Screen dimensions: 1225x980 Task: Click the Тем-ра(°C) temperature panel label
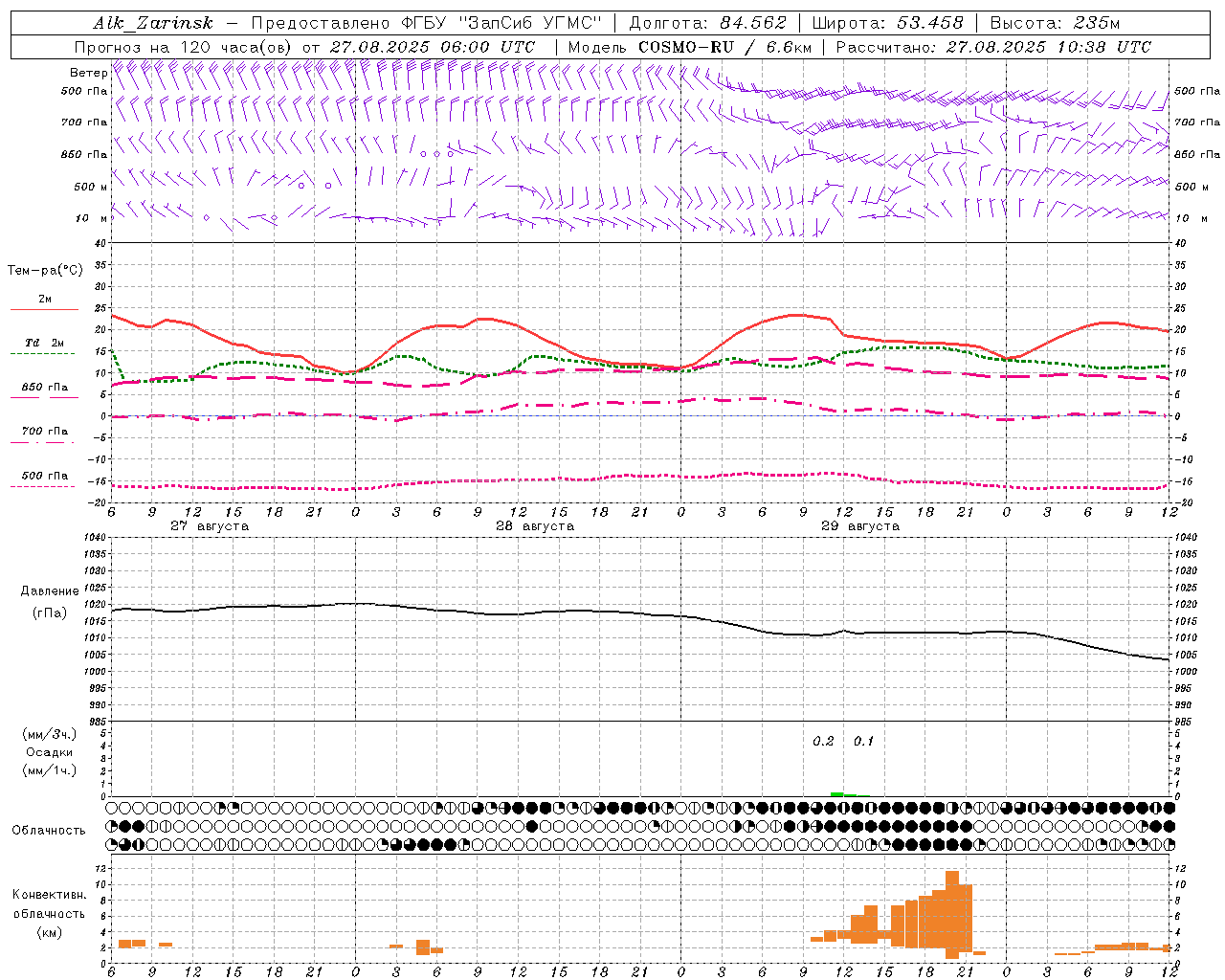(x=45, y=271)
